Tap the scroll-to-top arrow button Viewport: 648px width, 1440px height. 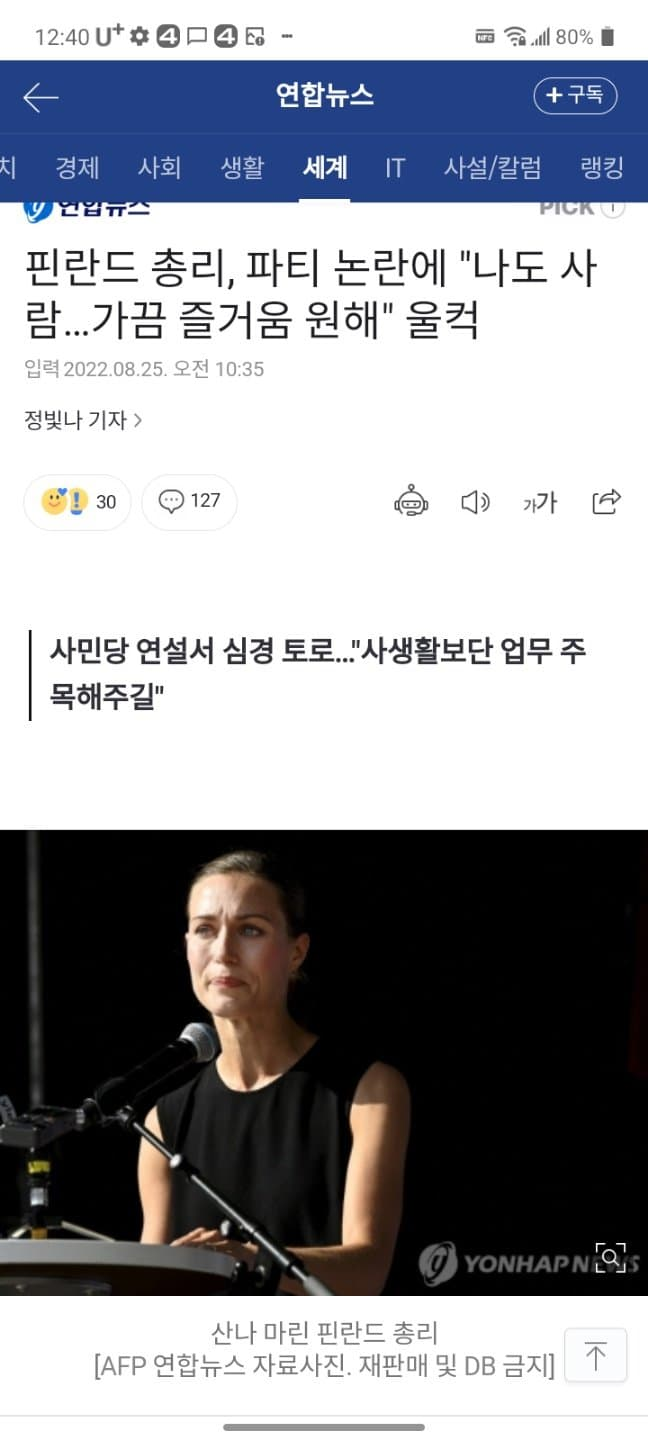596,1356
